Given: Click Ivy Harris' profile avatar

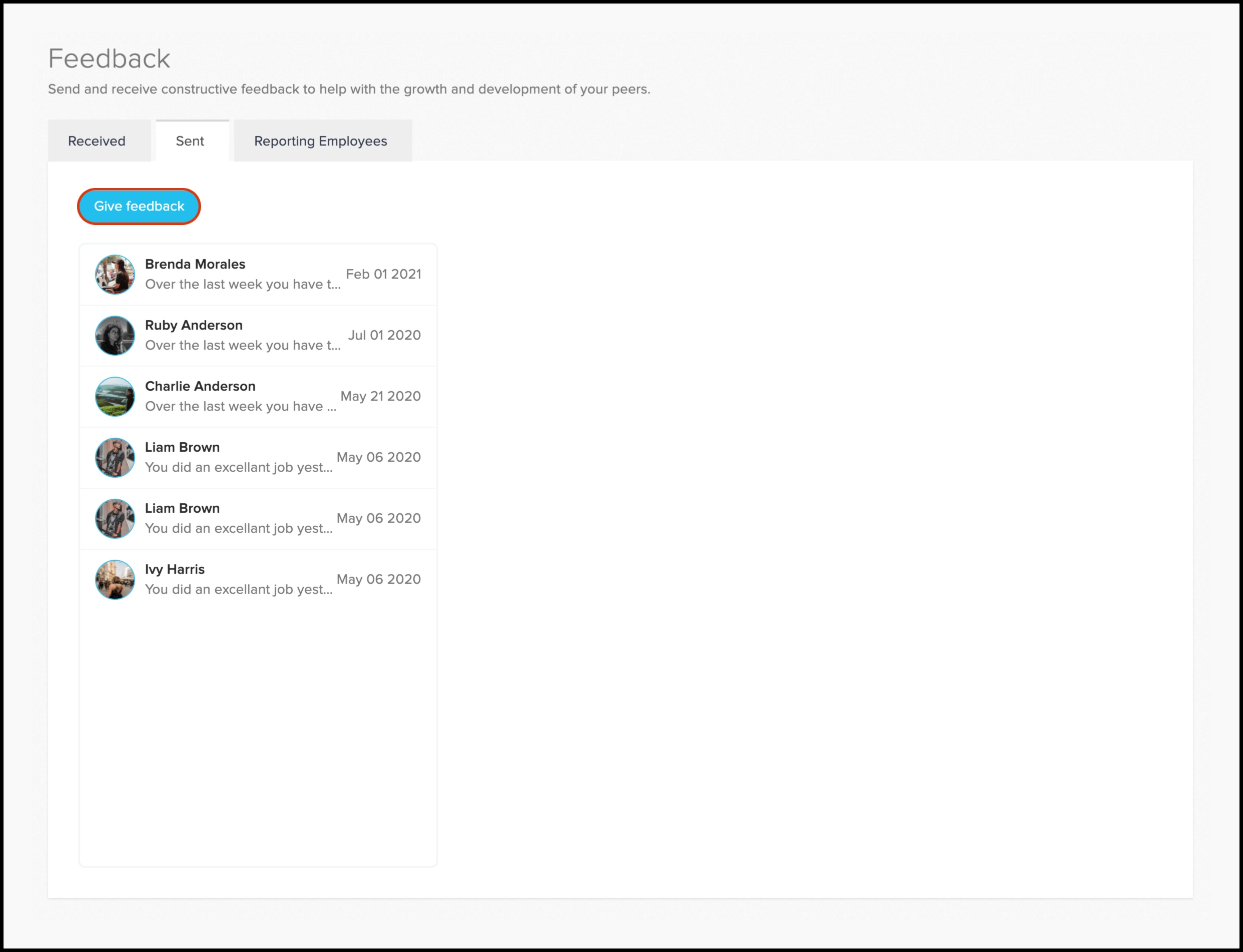Looking at the screenshot, I should pyautogui.click(x=115, y=580).
